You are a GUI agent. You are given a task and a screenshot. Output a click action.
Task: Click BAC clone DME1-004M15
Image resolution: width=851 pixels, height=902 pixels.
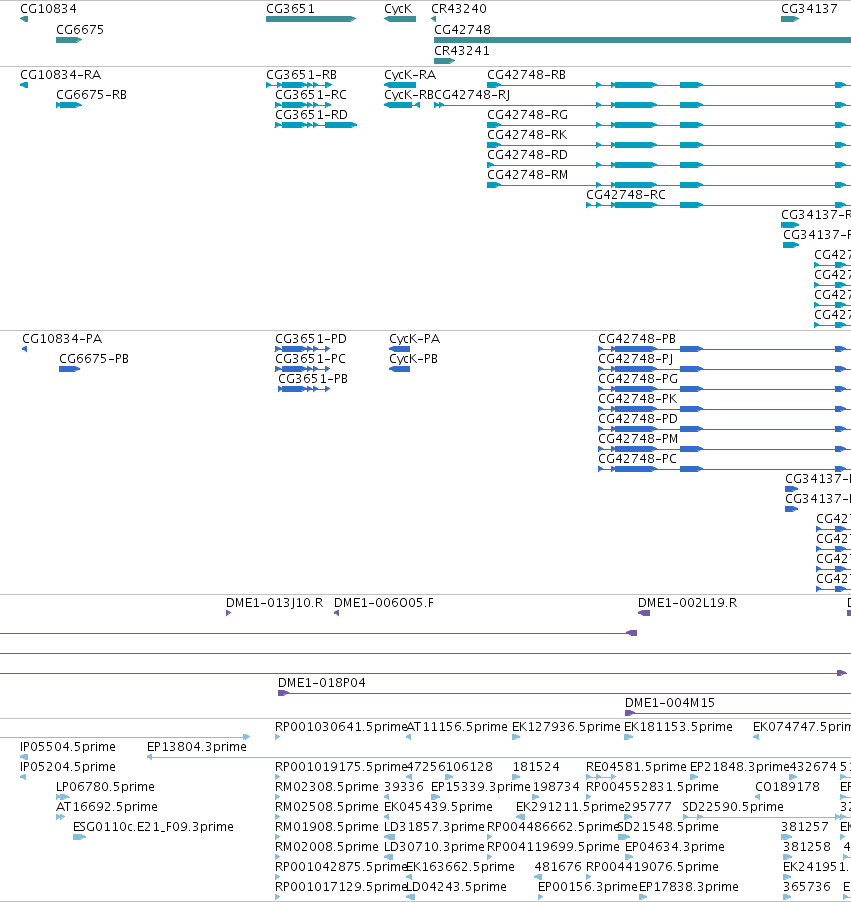(670, 702)
